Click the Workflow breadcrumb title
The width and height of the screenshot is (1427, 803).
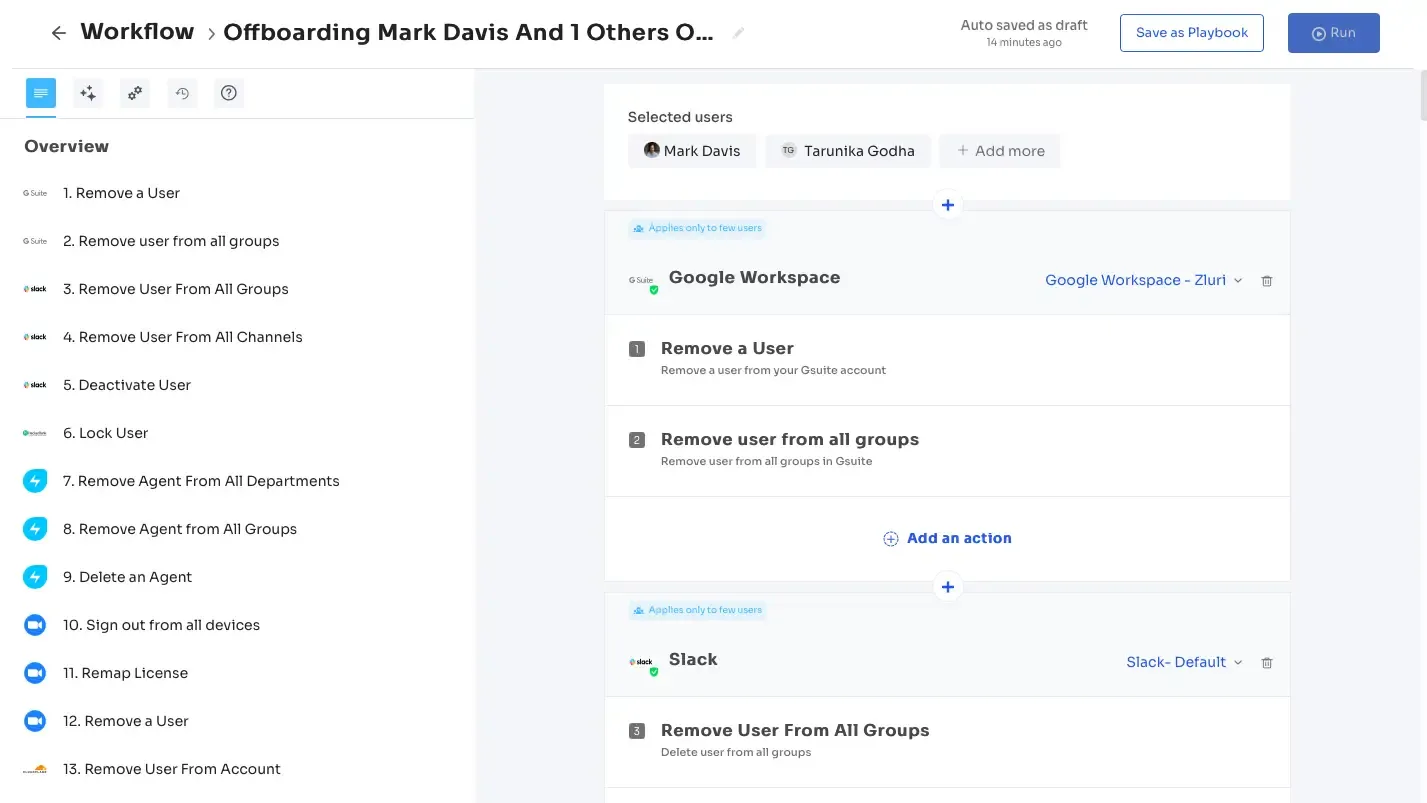(x=137, y=32)
